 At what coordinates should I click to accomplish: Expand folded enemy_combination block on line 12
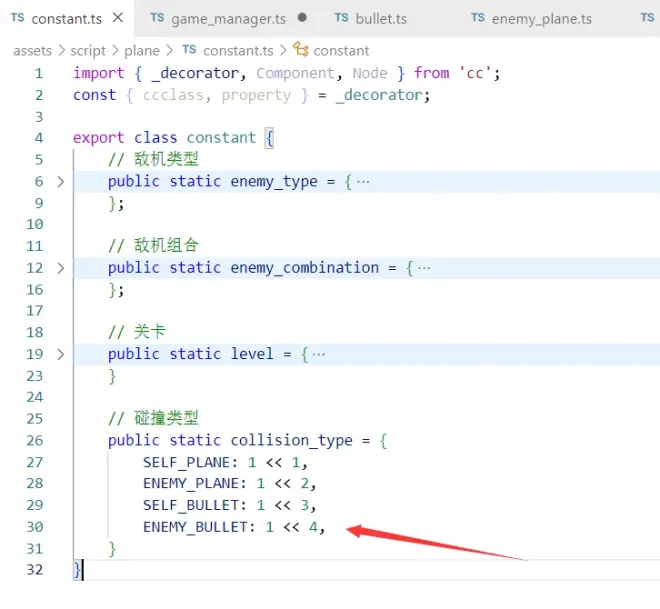pos(61,268)
